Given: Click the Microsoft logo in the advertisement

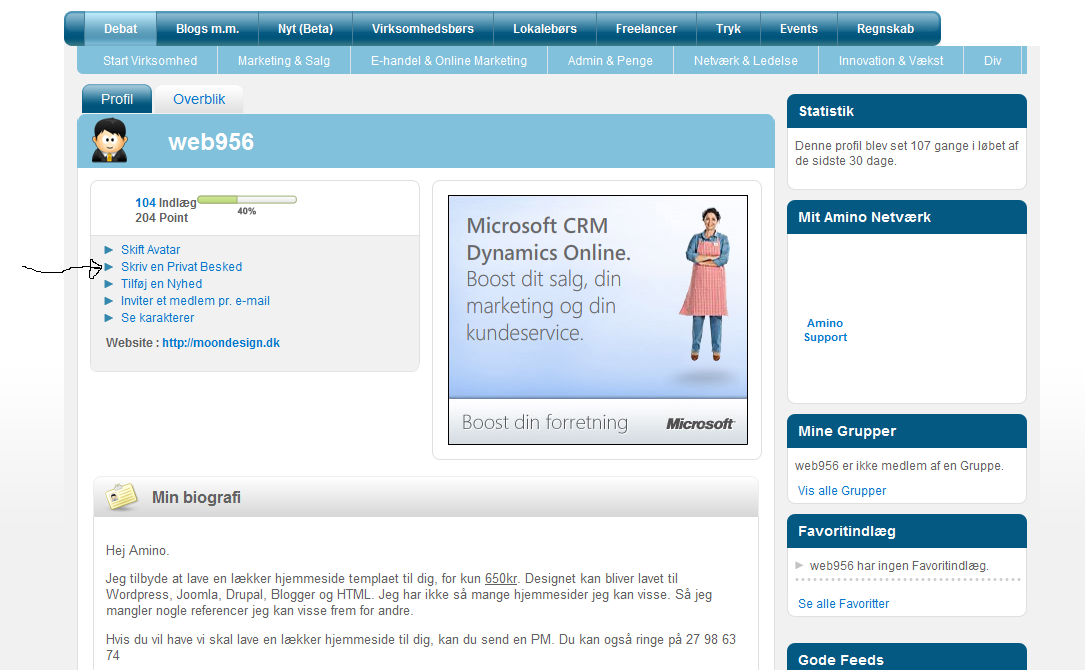Looking at the screenshot, I should (700, 424).
